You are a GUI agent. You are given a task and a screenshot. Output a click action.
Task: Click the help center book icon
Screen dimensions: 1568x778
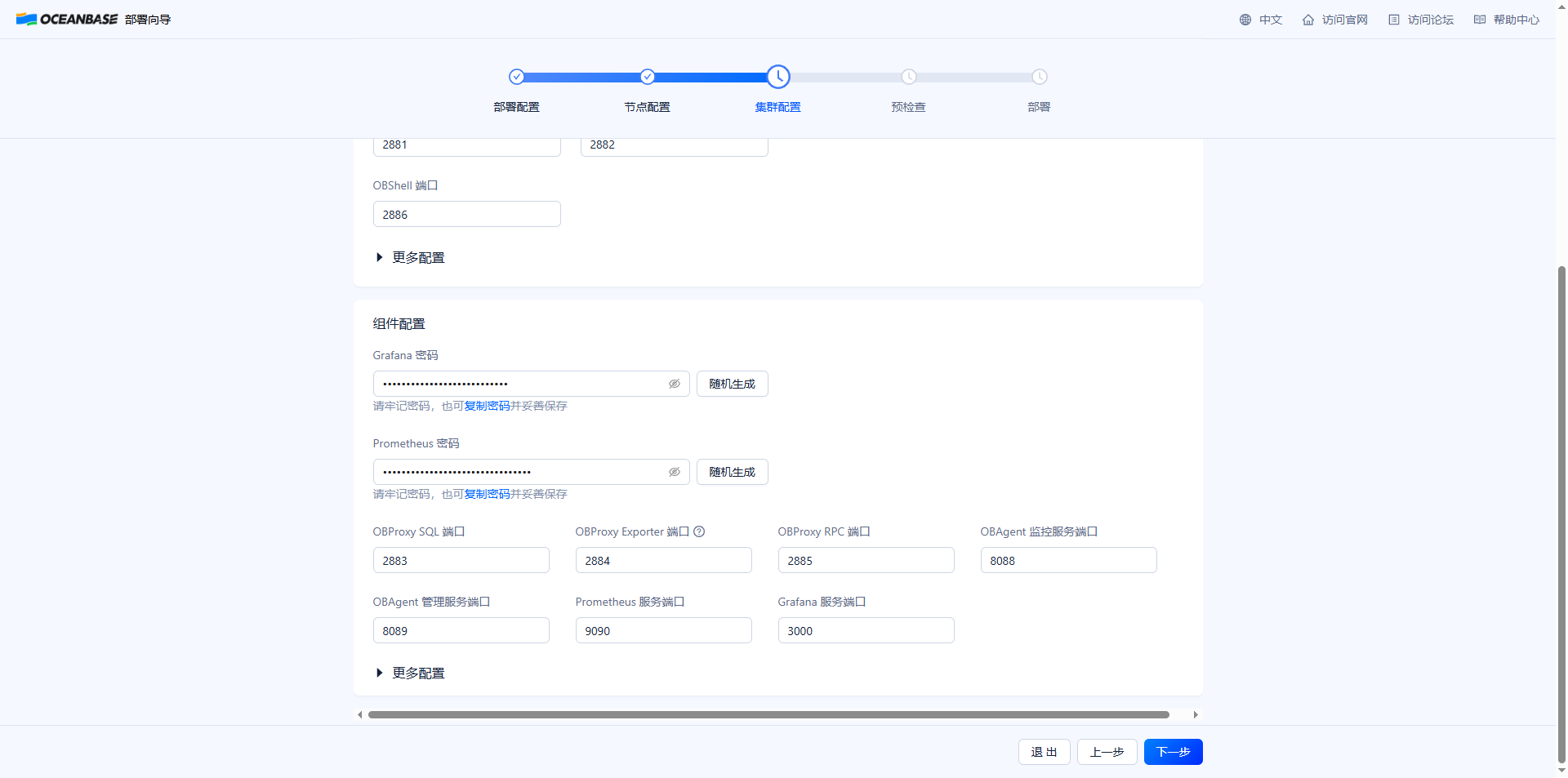point(1480,20)
